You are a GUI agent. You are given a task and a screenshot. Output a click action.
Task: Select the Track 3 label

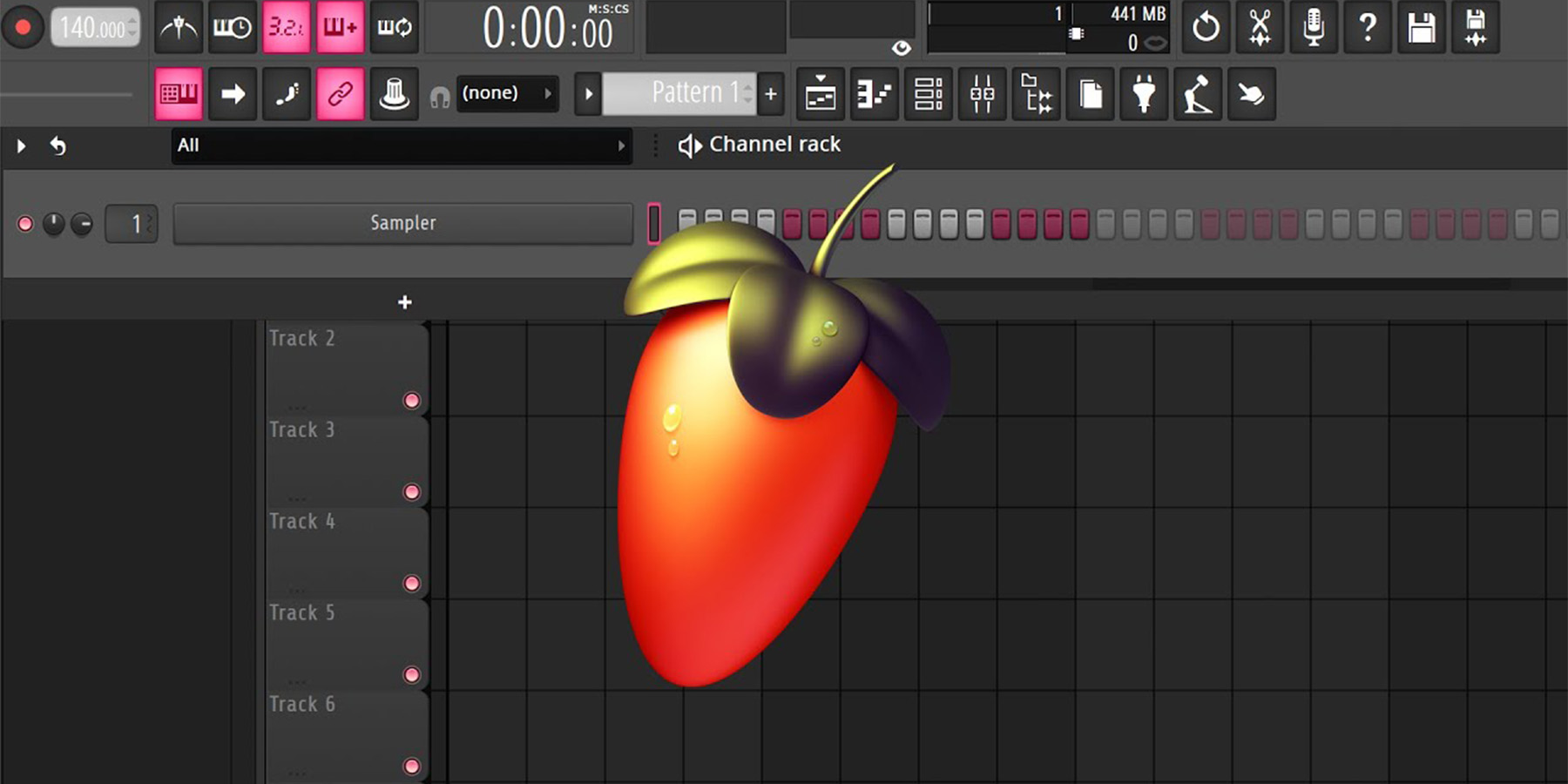[x=301, y=429]
